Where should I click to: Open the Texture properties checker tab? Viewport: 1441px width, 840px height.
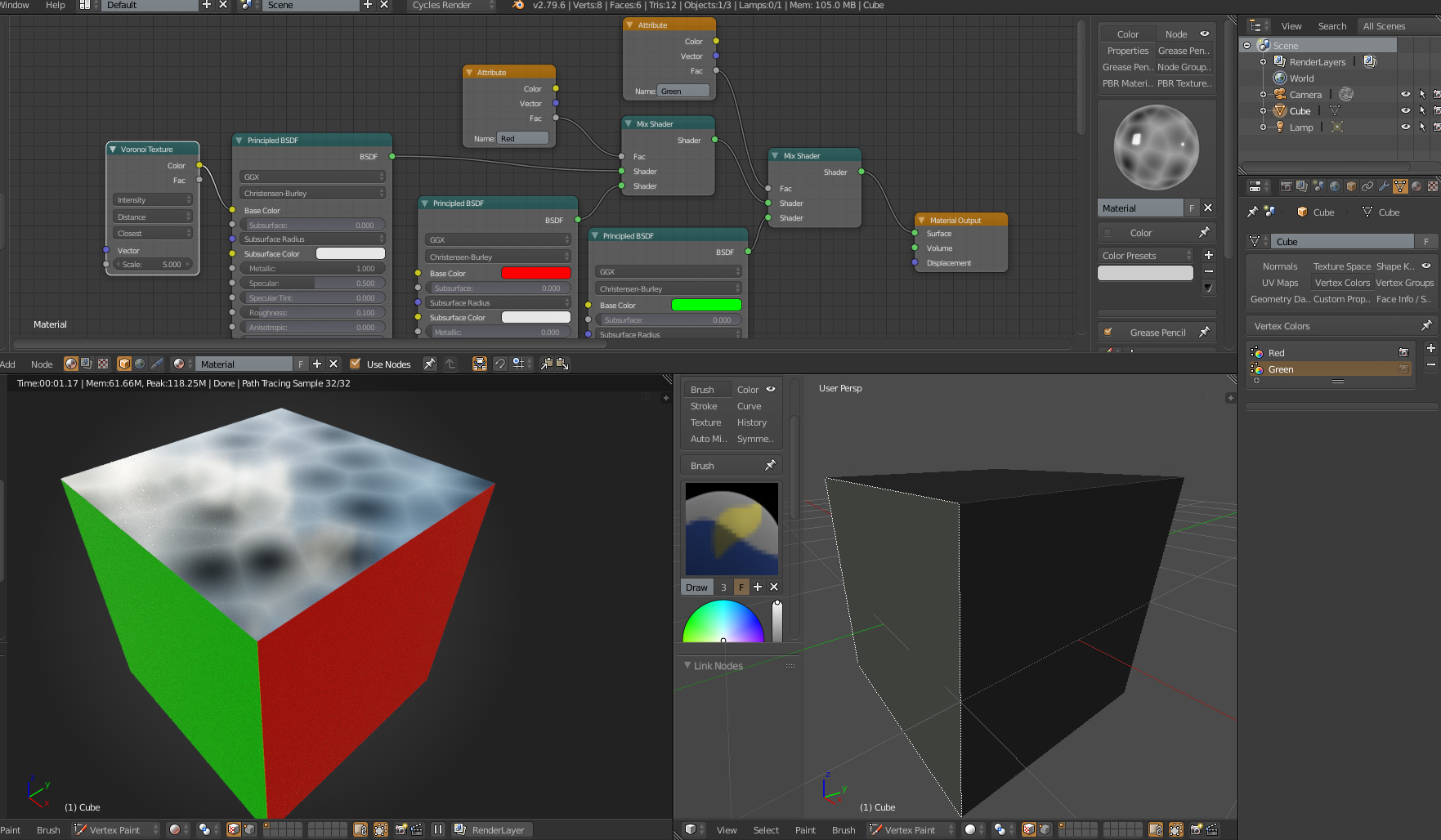click(x=1433, y=186)
